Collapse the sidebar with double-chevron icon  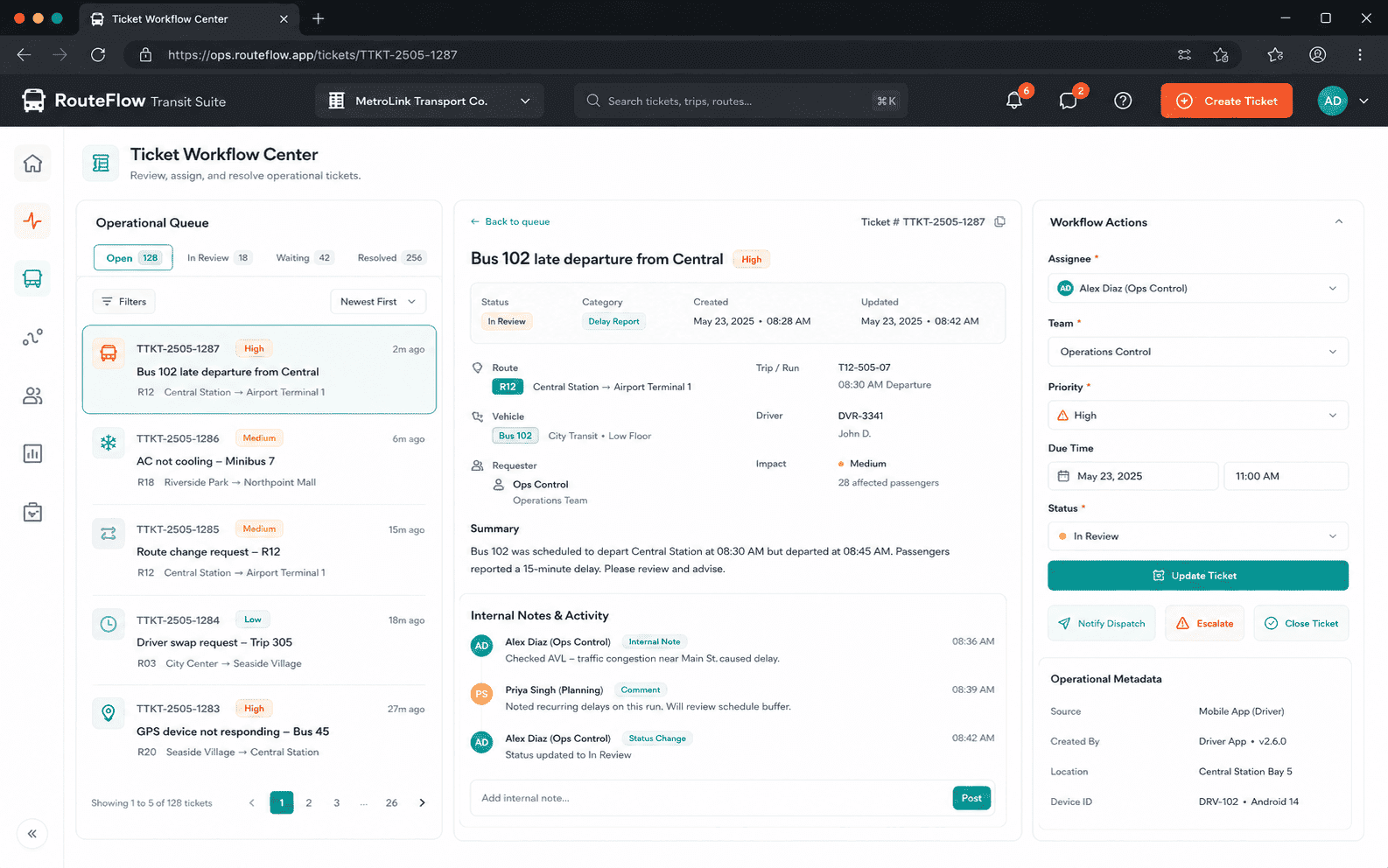[32, 834]
